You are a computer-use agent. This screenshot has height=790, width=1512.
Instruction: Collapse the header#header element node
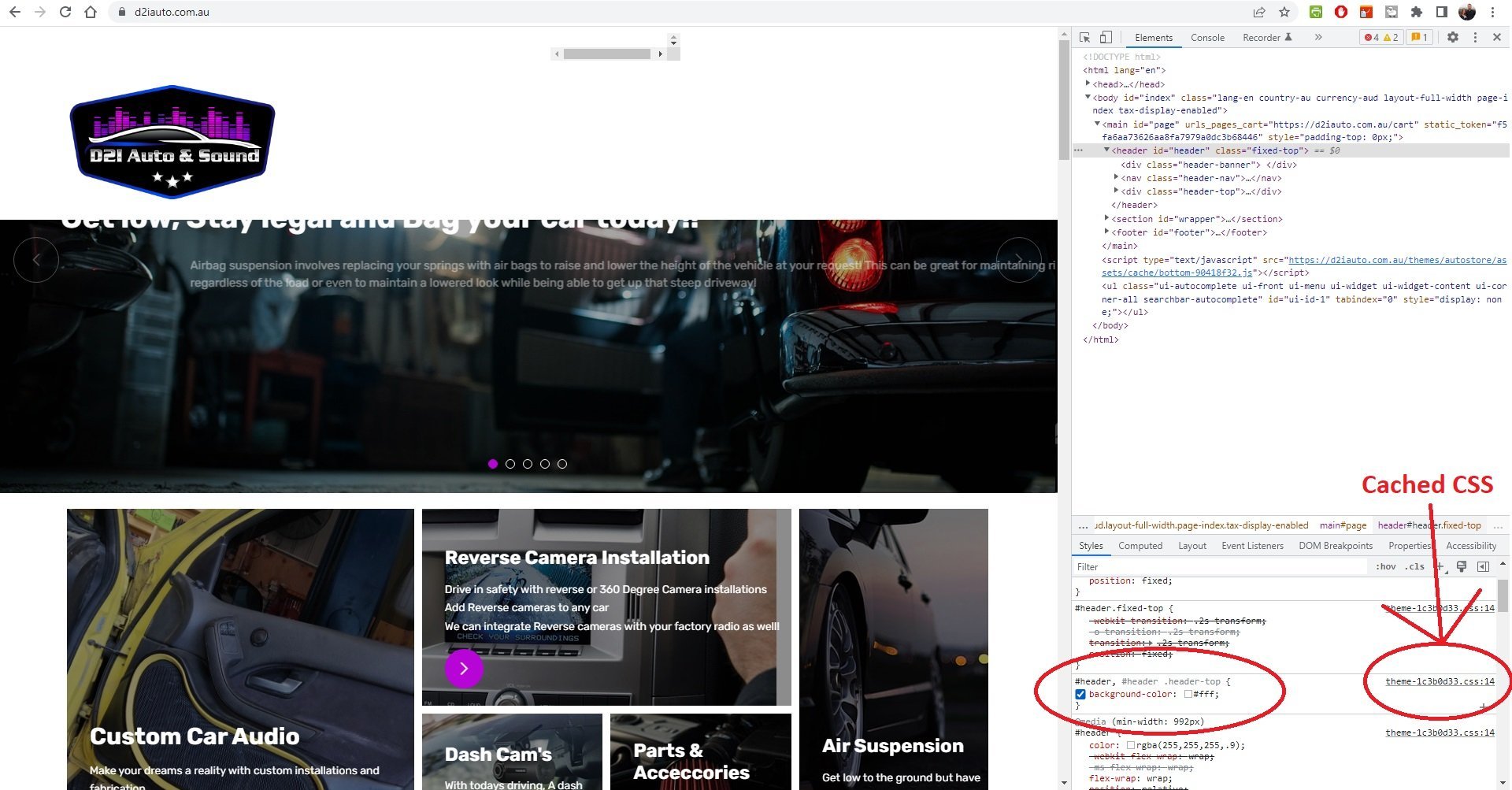click(1106, 150)
